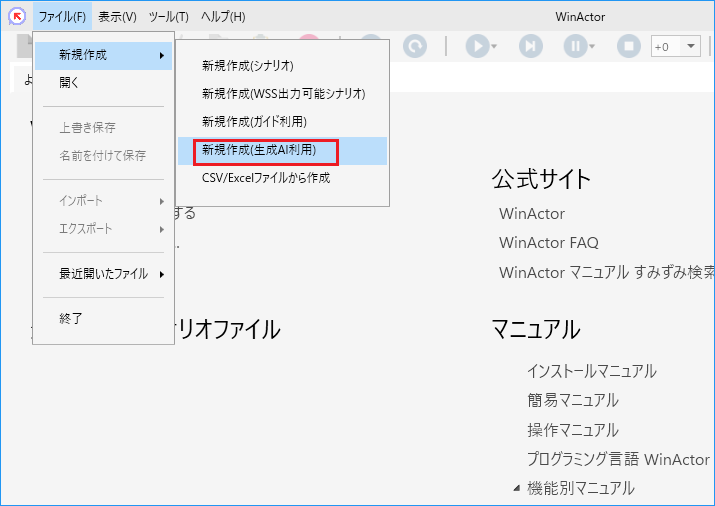Select 新規作成(シナリオ) from the submenu

(282, 66)
